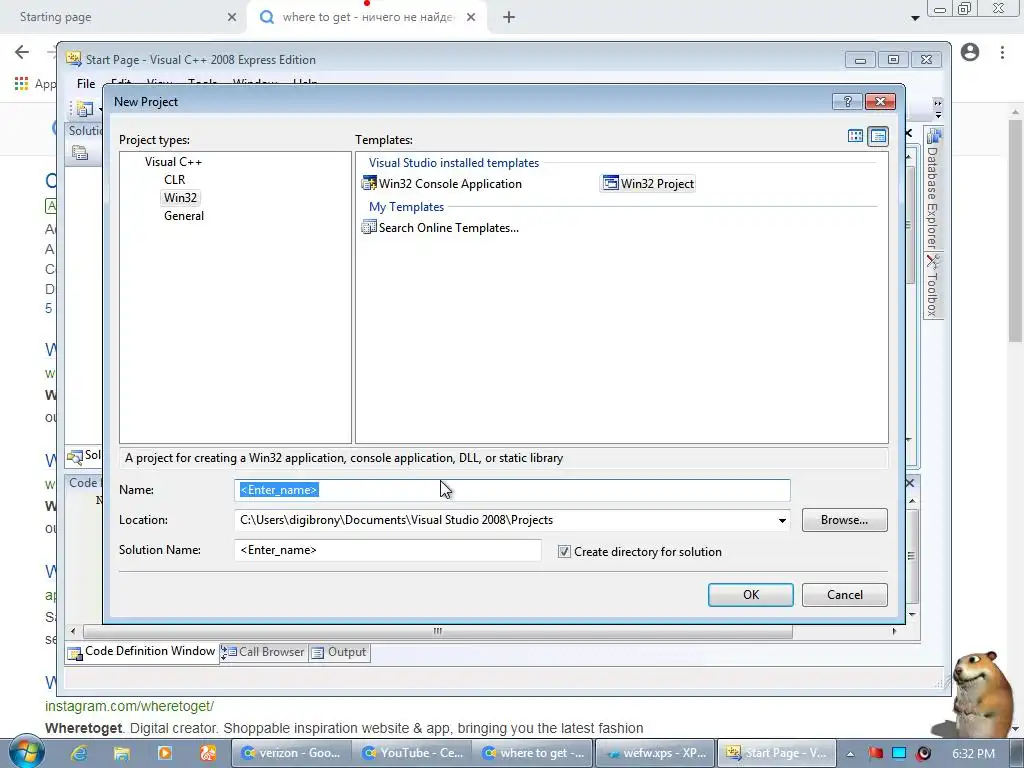Show hidden system tray icons

[850, 754]
